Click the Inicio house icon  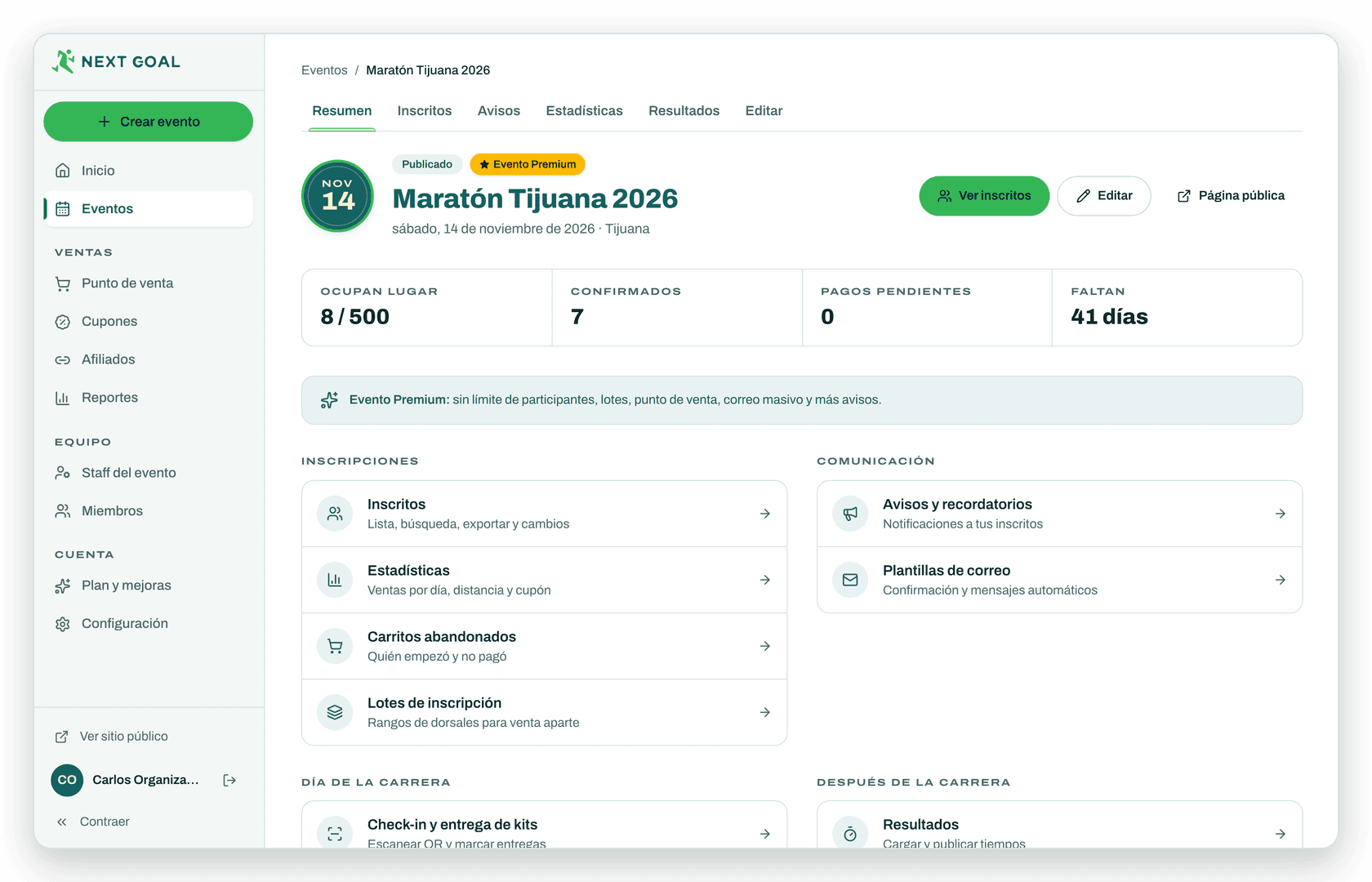click(x=63, y=171)
